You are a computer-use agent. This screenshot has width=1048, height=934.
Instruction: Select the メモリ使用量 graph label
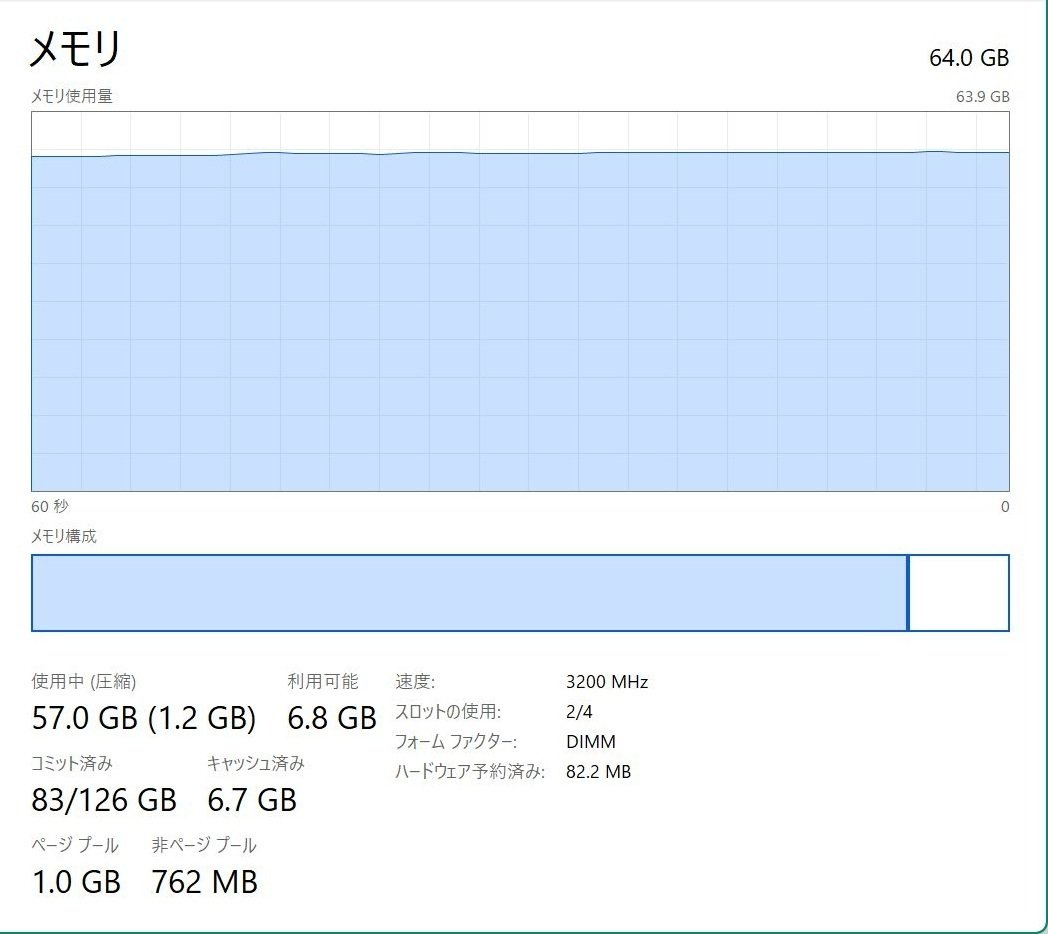[x=72, y=96]
